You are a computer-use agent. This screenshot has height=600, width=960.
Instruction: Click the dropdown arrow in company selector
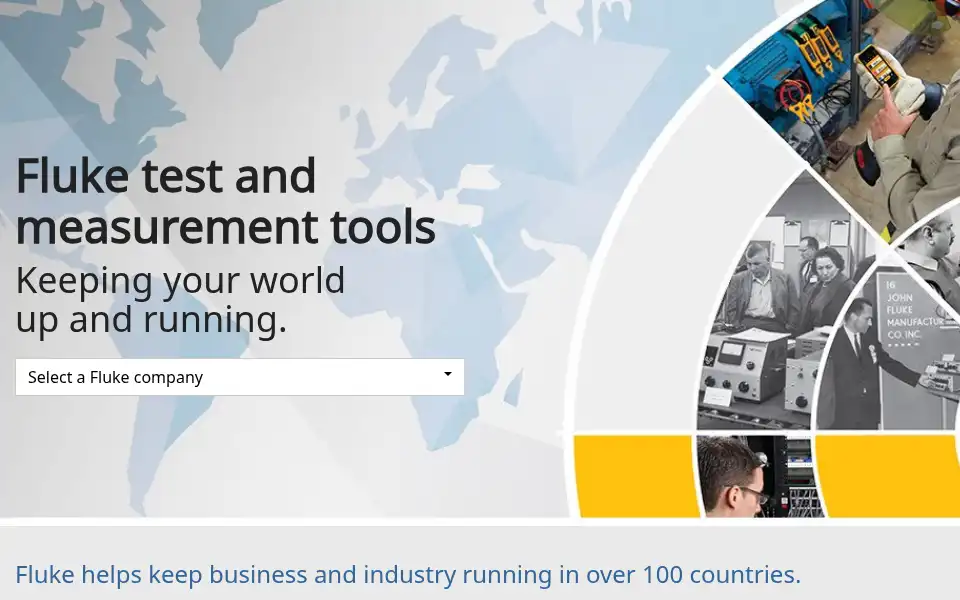[448, 374]
